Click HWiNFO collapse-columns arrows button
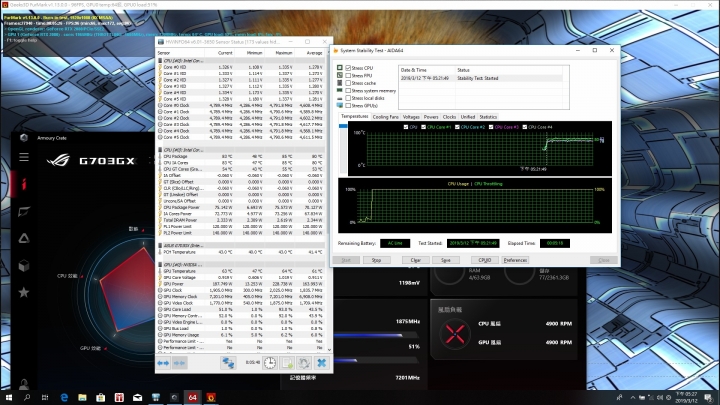 (x=180, y=363)
